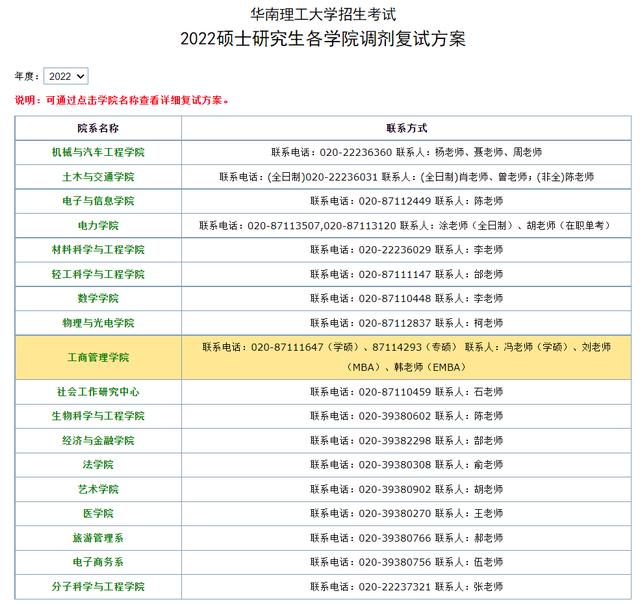Screen dimensions: 640x604
Task: Open 电子与信息学院 link
Action: click(x=98, y=201)
